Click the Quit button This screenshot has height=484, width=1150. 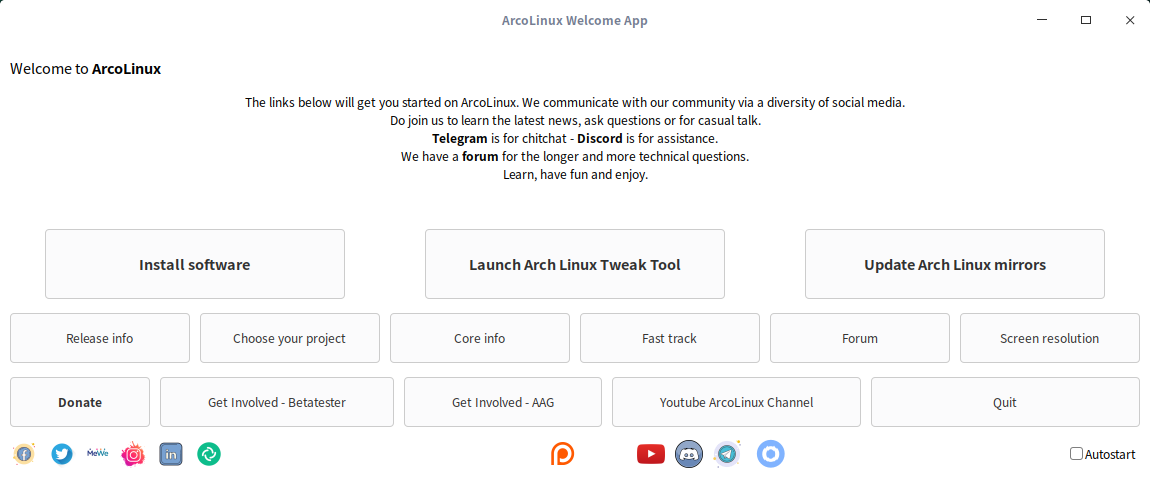tap(1005, 402)
